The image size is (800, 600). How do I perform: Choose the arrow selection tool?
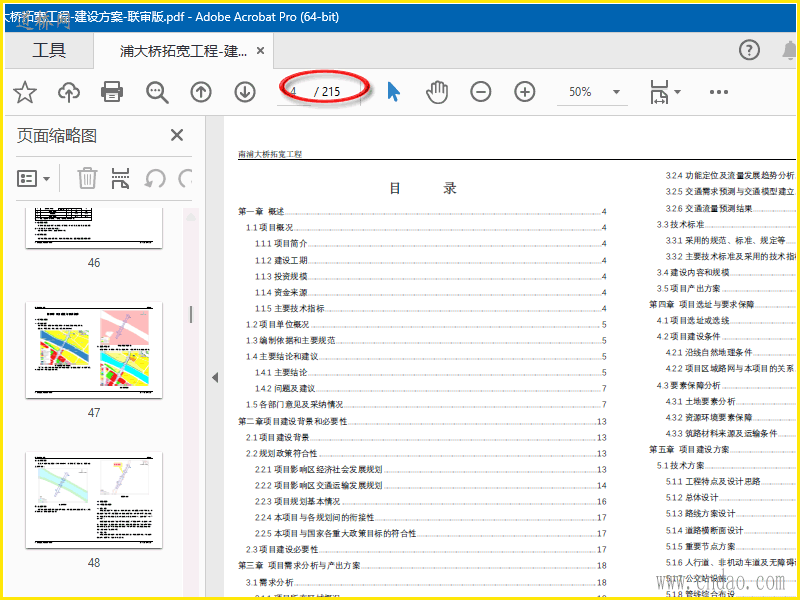click(393, 92)
